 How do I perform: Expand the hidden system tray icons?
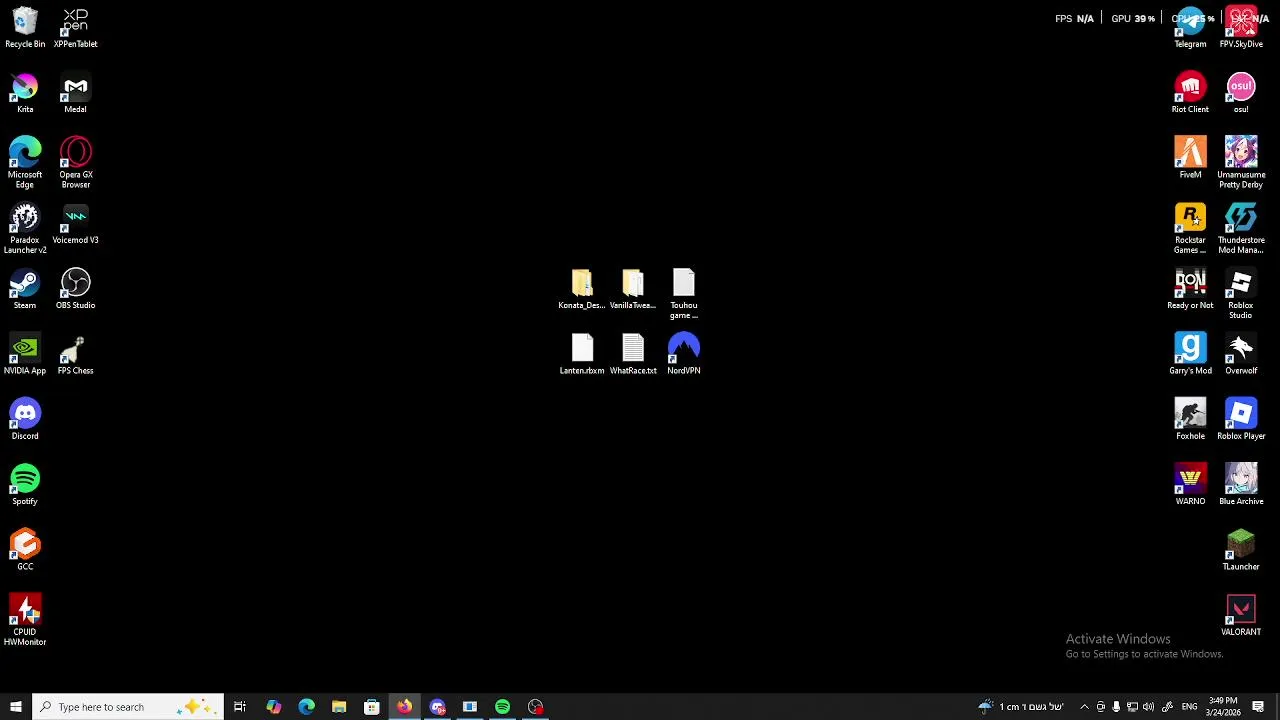(1084, 707)
